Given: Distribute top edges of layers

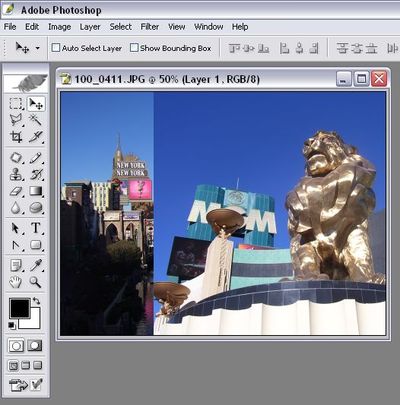Looking at the screenshot, I should [x=342, y=48].
